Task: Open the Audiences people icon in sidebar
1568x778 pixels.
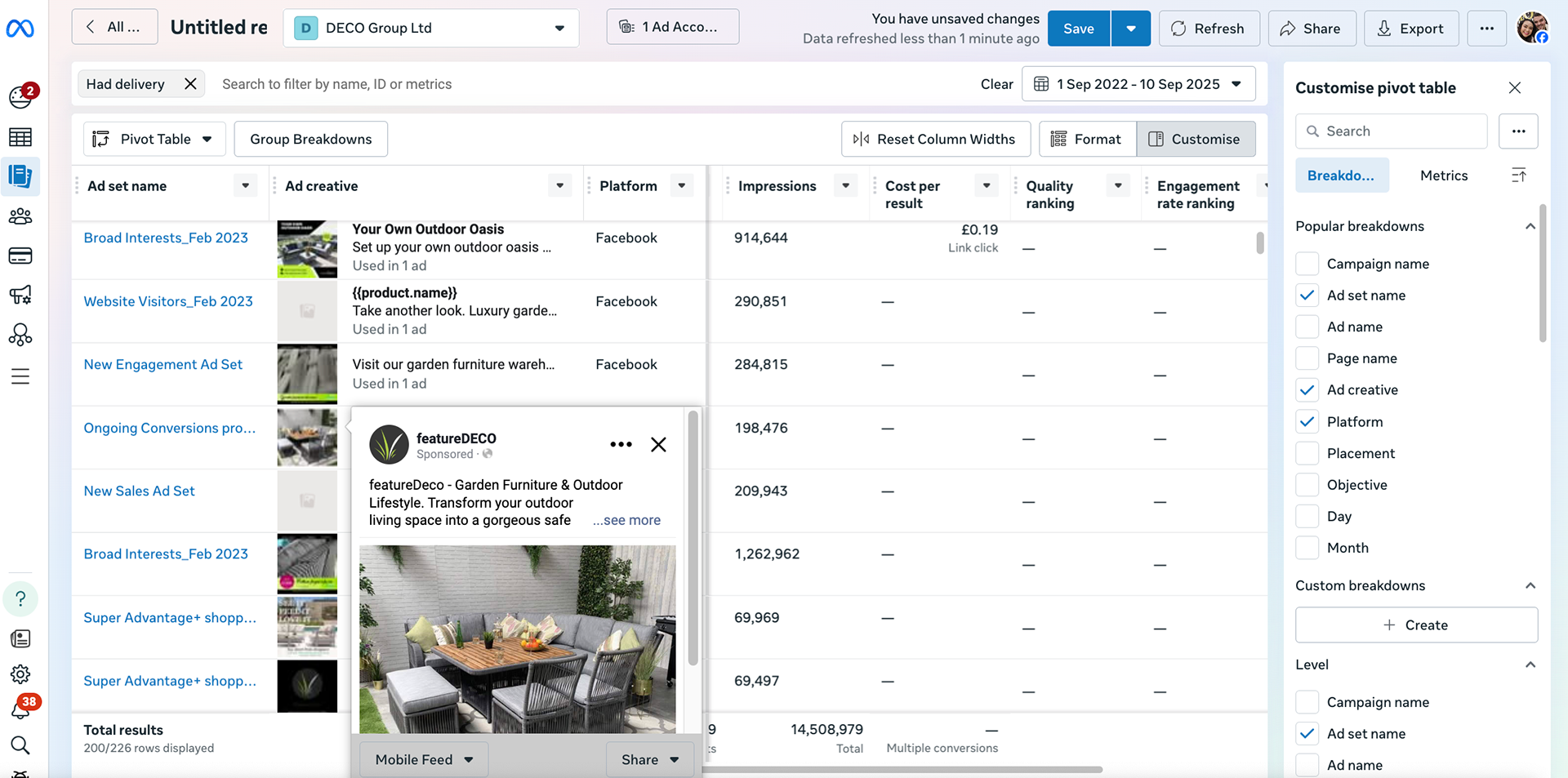Action: pyautogui.click(x=20, y=216)
